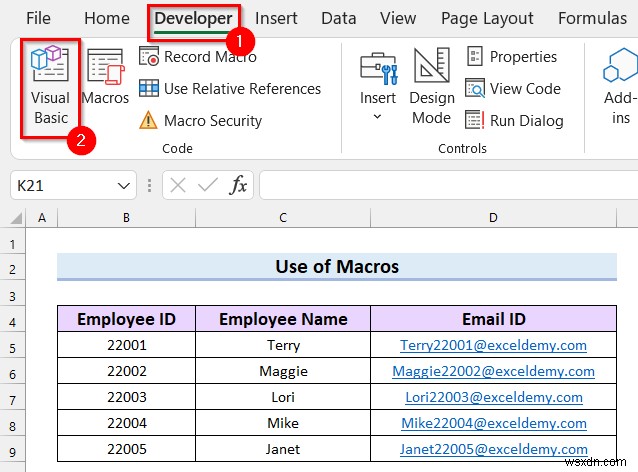The height and width of the screenshot is (472, 638).
Task: Click inside the formula bar
Action: 448,186
